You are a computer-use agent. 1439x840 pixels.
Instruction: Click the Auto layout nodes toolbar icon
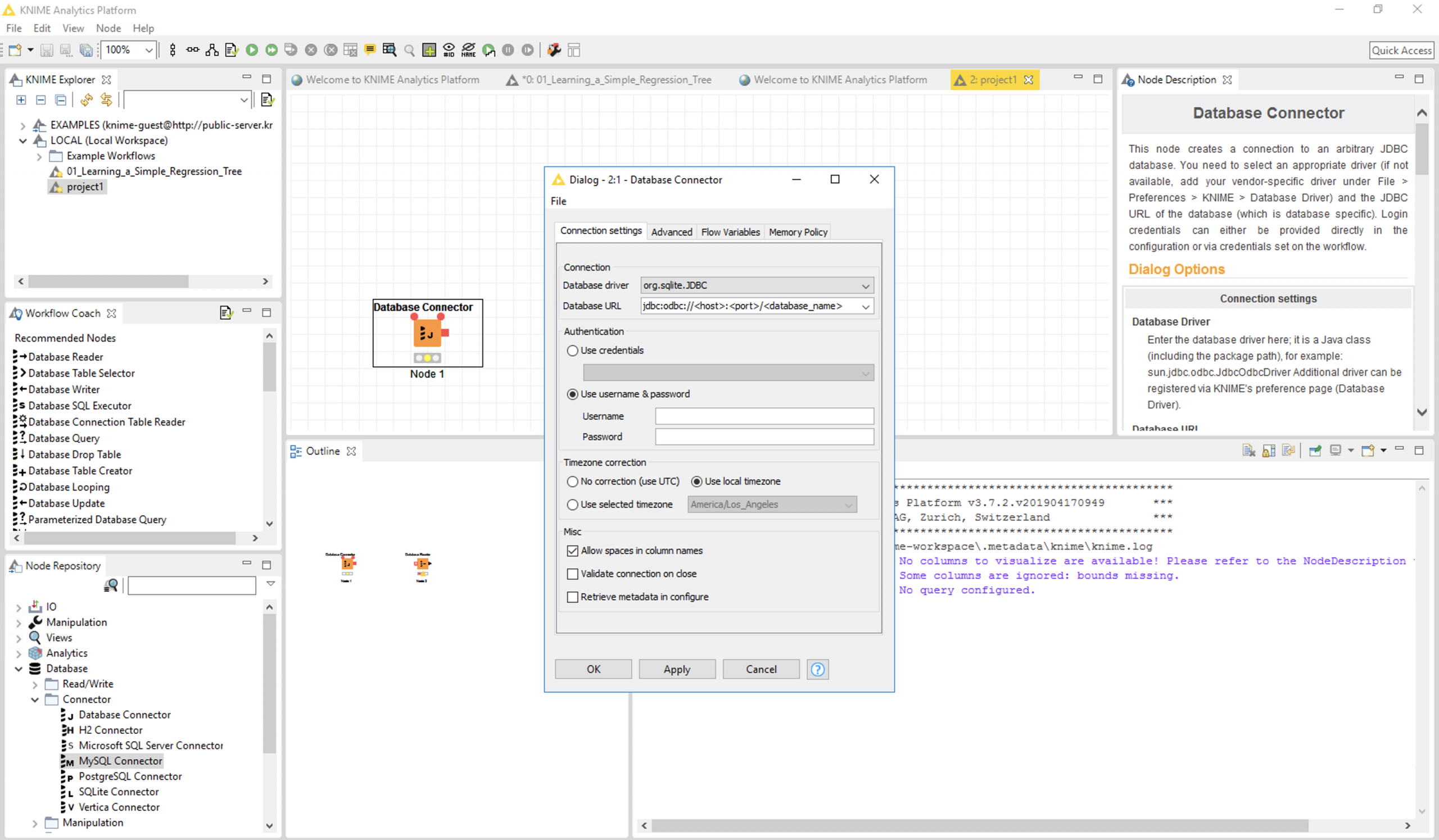(212, 50)
